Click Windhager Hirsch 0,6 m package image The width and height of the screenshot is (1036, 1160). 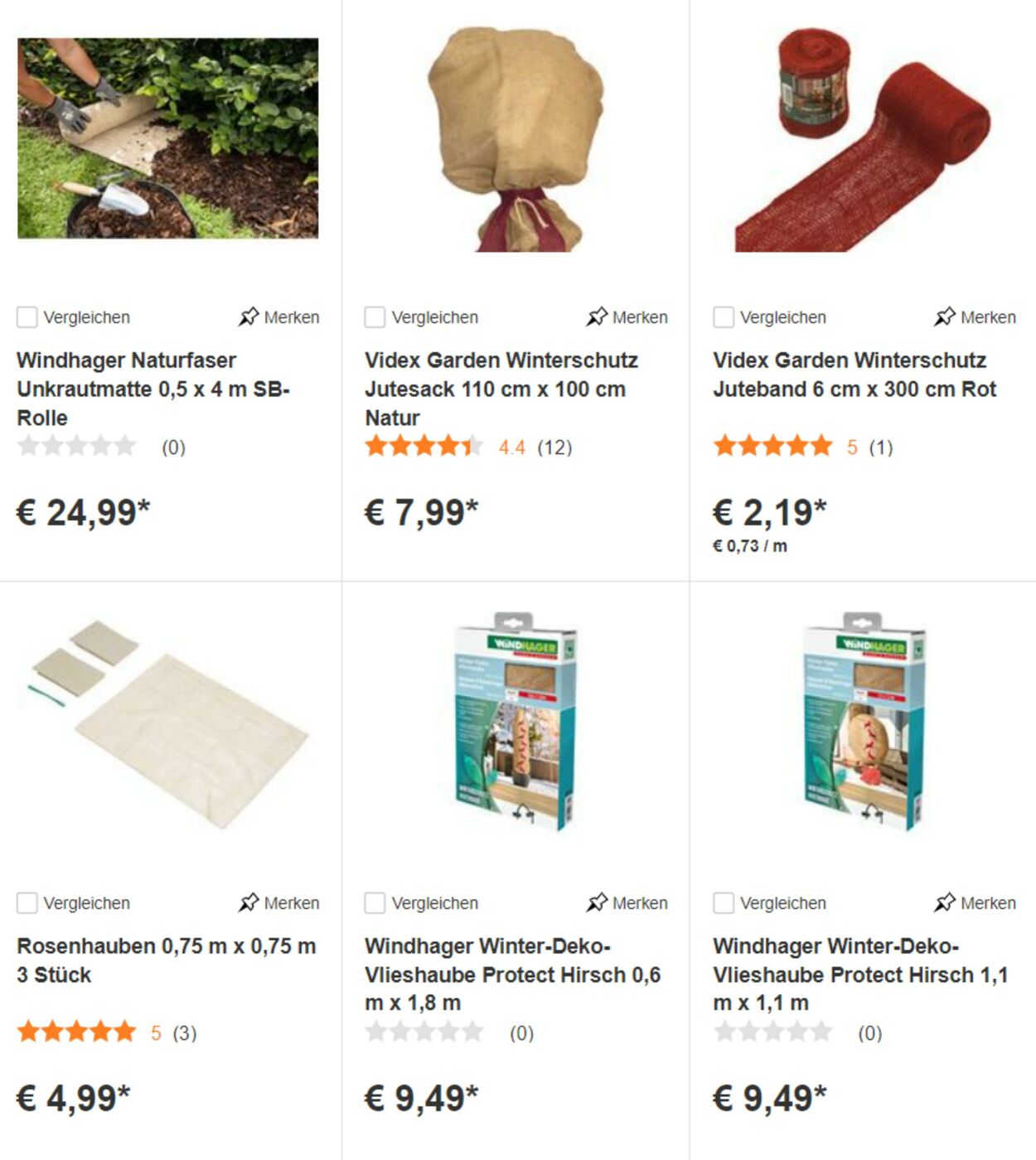pyautogui.click(x=516, y=721)
